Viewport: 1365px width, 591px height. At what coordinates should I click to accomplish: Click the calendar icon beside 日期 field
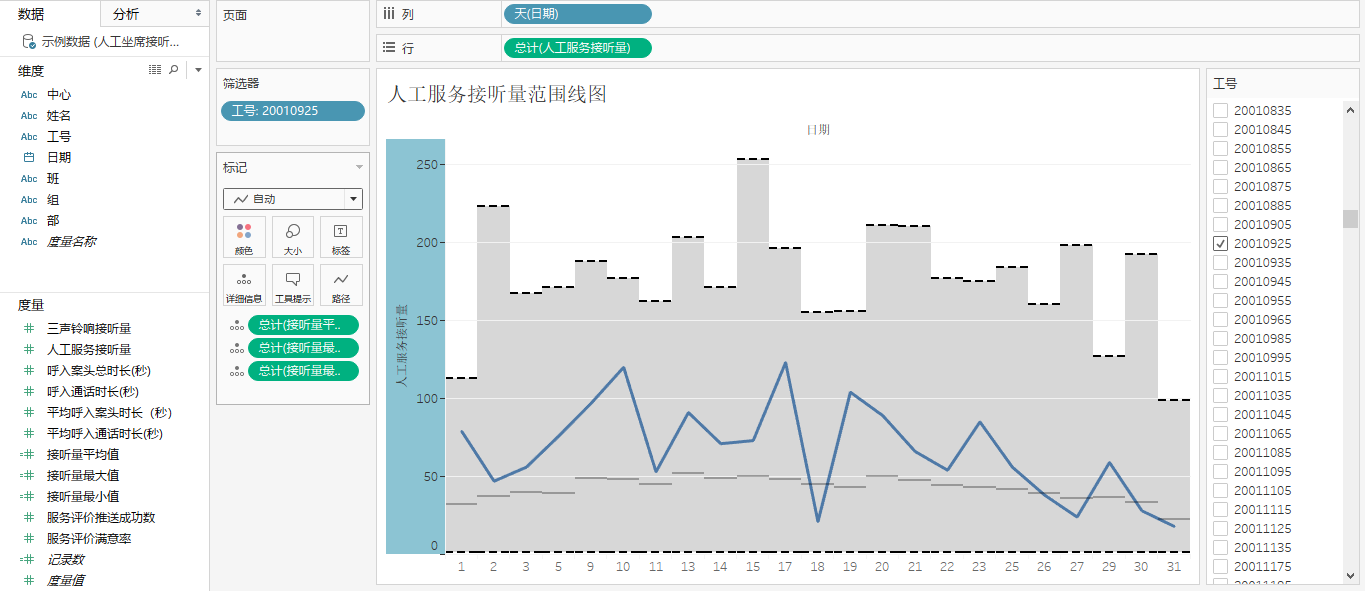(x=29, y=157)
